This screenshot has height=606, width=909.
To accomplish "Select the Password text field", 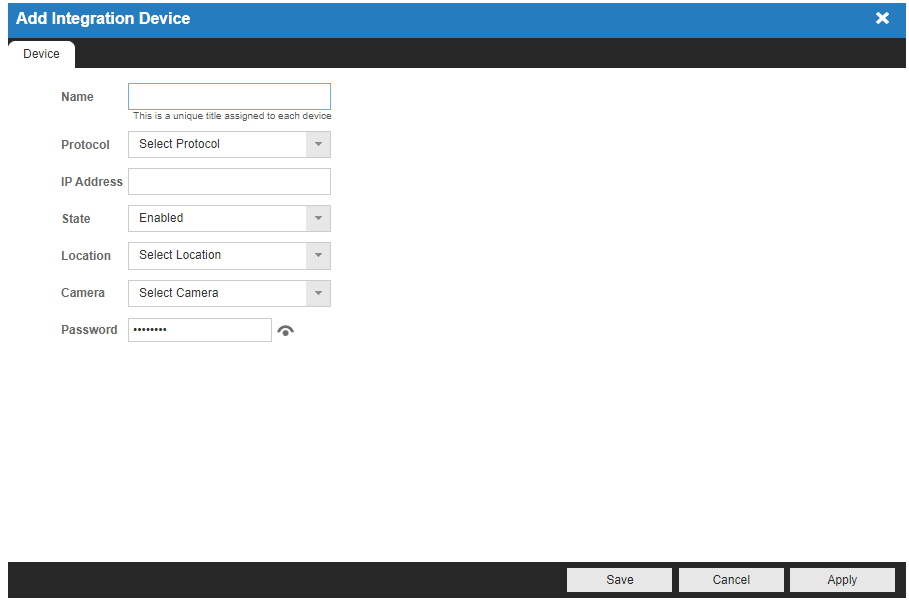I will 199,329.
